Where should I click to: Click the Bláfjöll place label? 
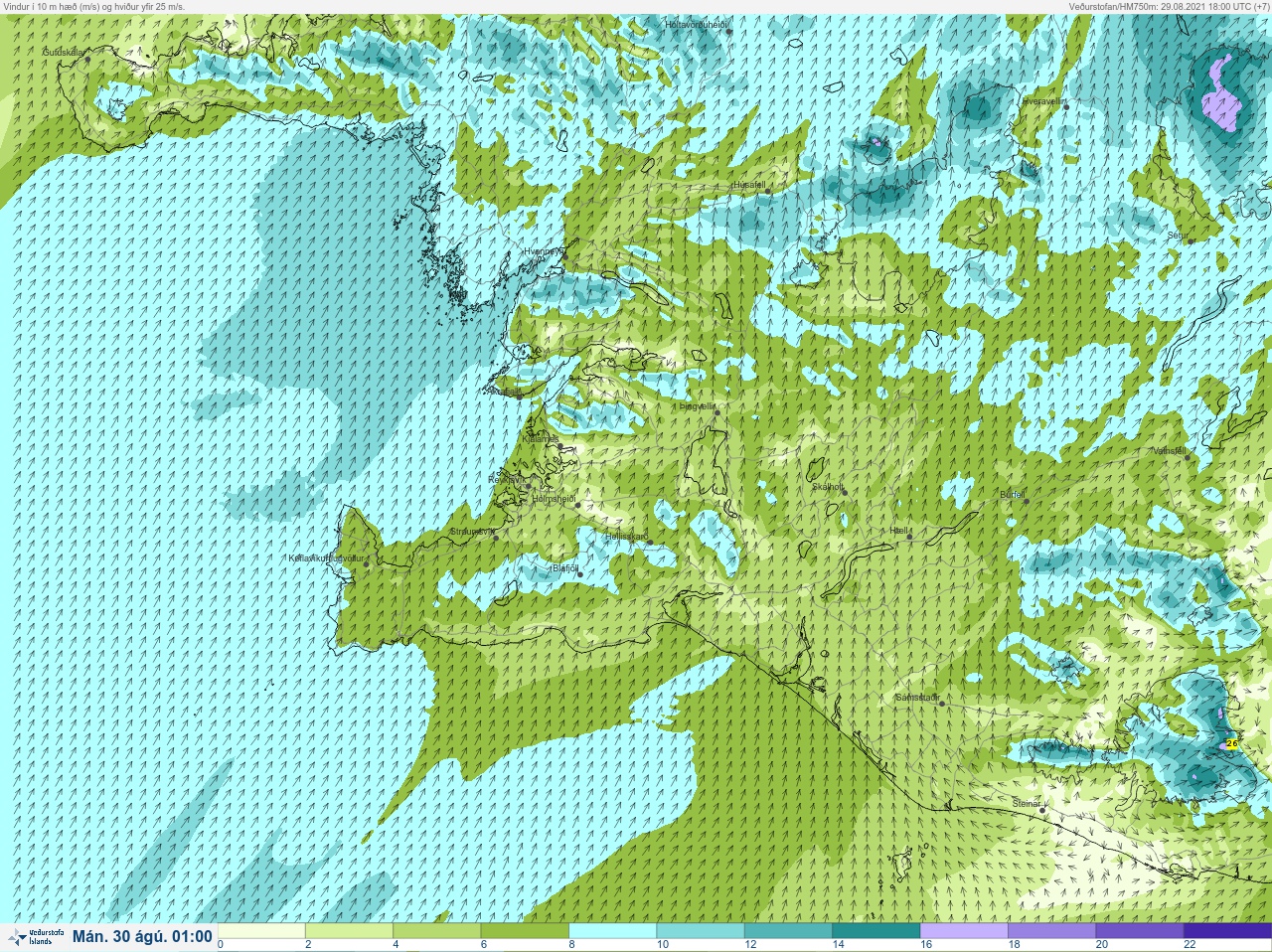[x=565, y=568]
